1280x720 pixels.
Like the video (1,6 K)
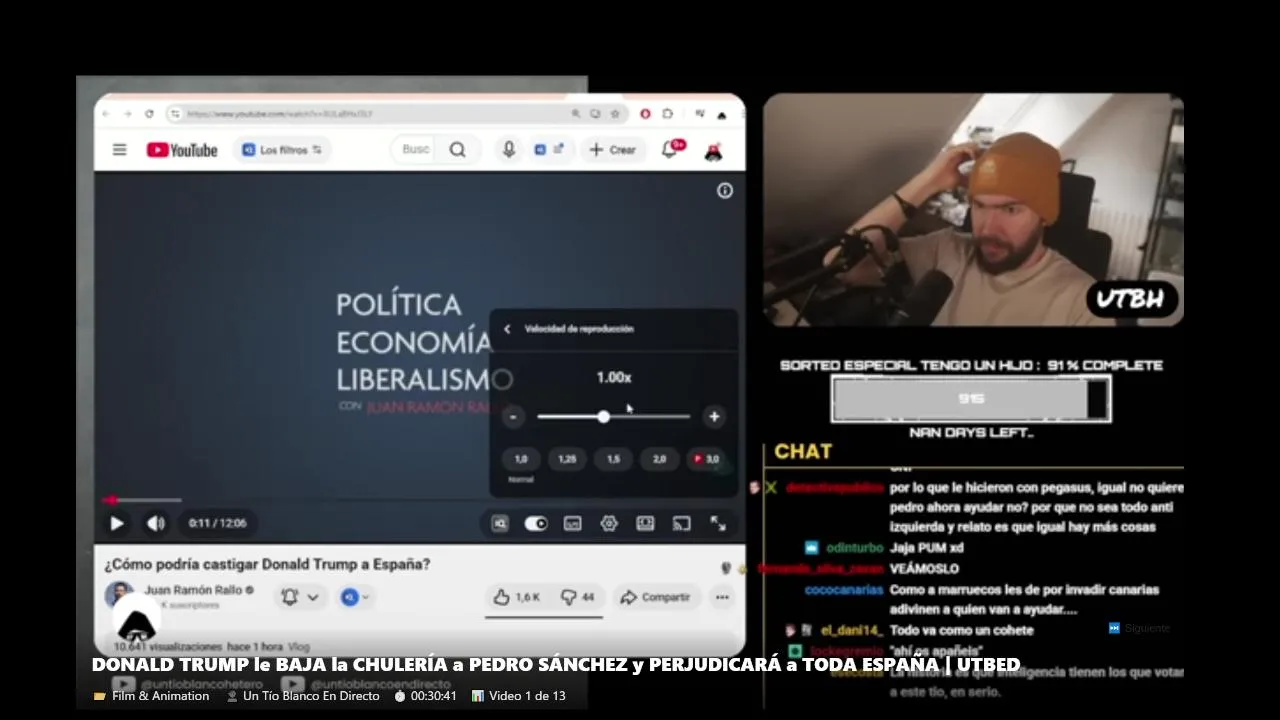[x=516, y=597]
